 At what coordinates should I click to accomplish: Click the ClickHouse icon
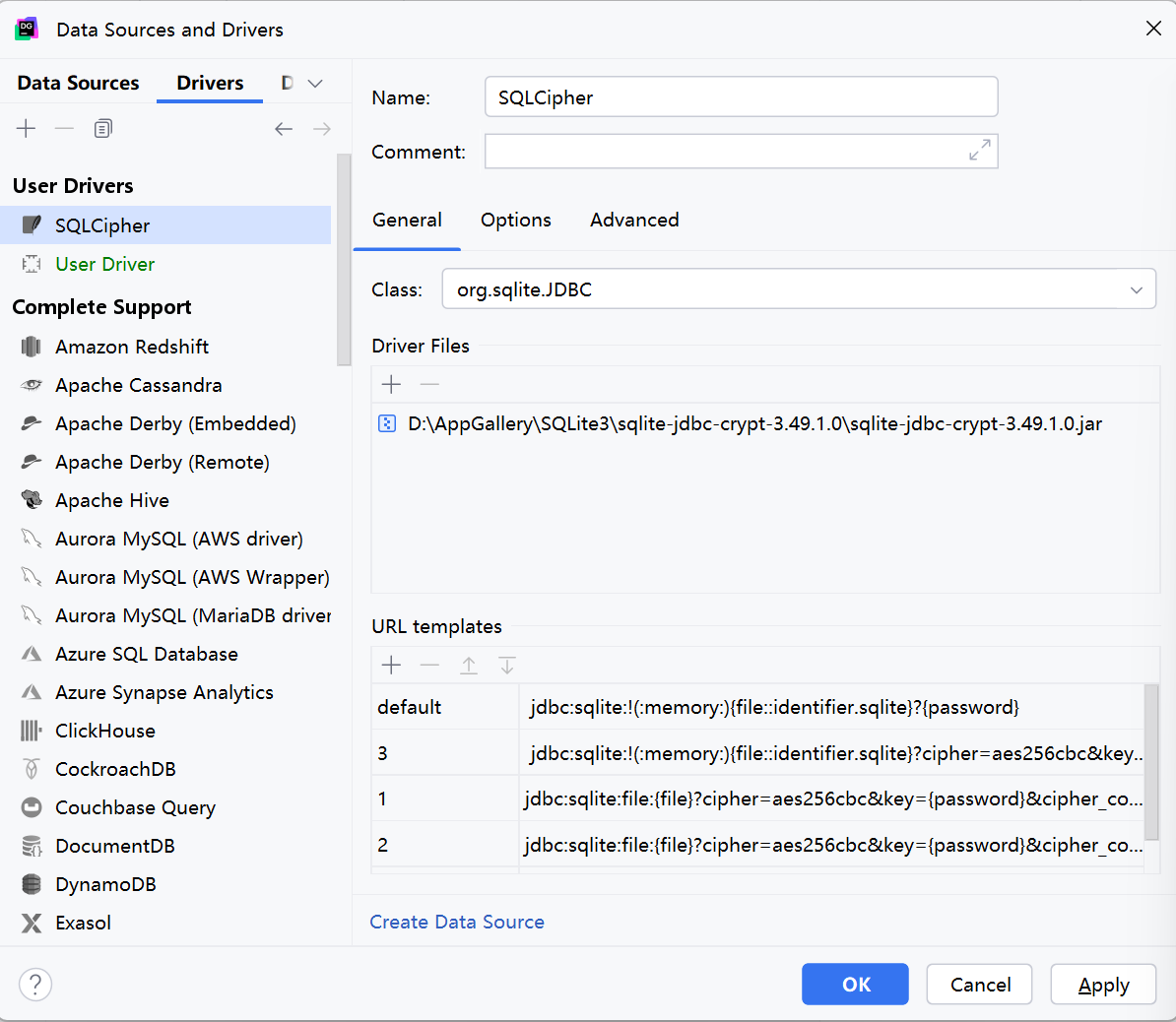32,731
